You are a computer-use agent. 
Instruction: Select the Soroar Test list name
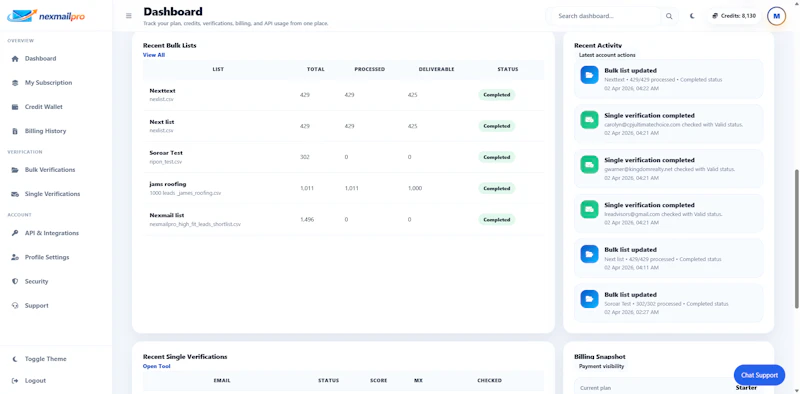point(166,153)
